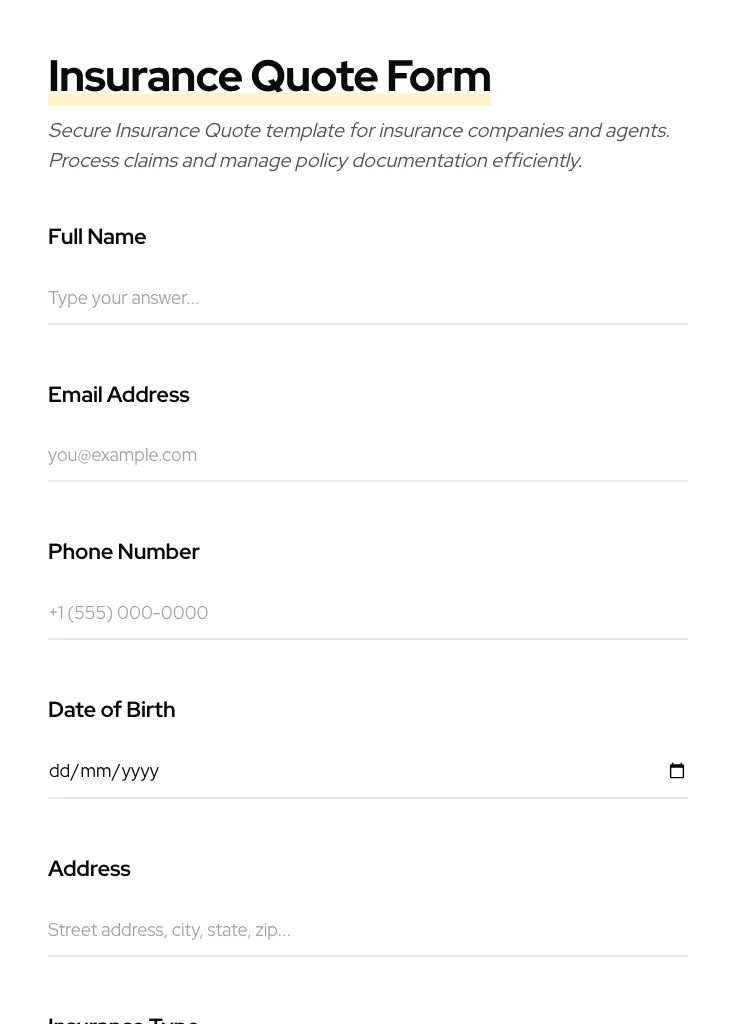This screenshot has width=736, height=1024.
Task: Click the word "Insurance" in the form heading
Action: (x=144, y=77)
